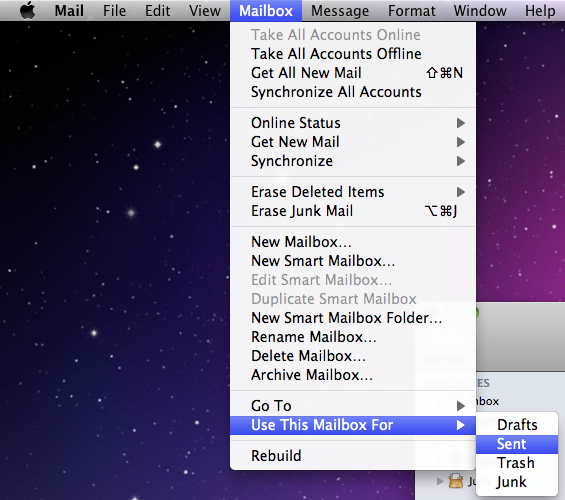Open the Help menu
Screen dimensions: 565x500
click(x=540, y=11)
